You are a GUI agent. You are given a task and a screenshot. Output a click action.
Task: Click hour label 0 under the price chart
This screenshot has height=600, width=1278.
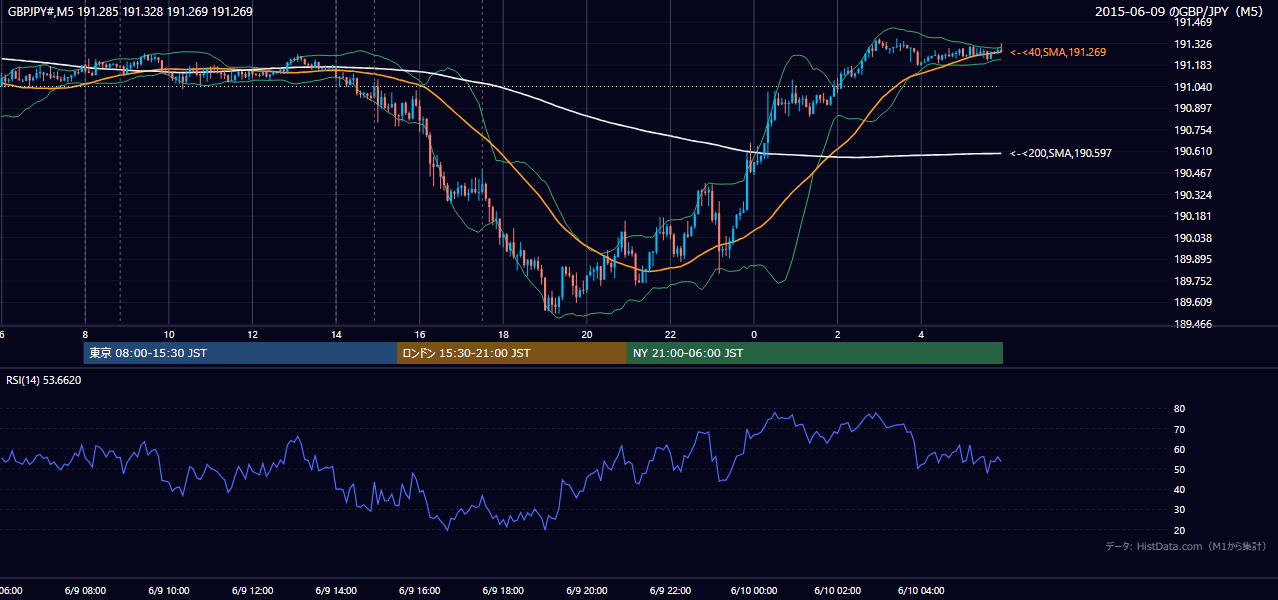pyautogui.click(x=754, y=334)
